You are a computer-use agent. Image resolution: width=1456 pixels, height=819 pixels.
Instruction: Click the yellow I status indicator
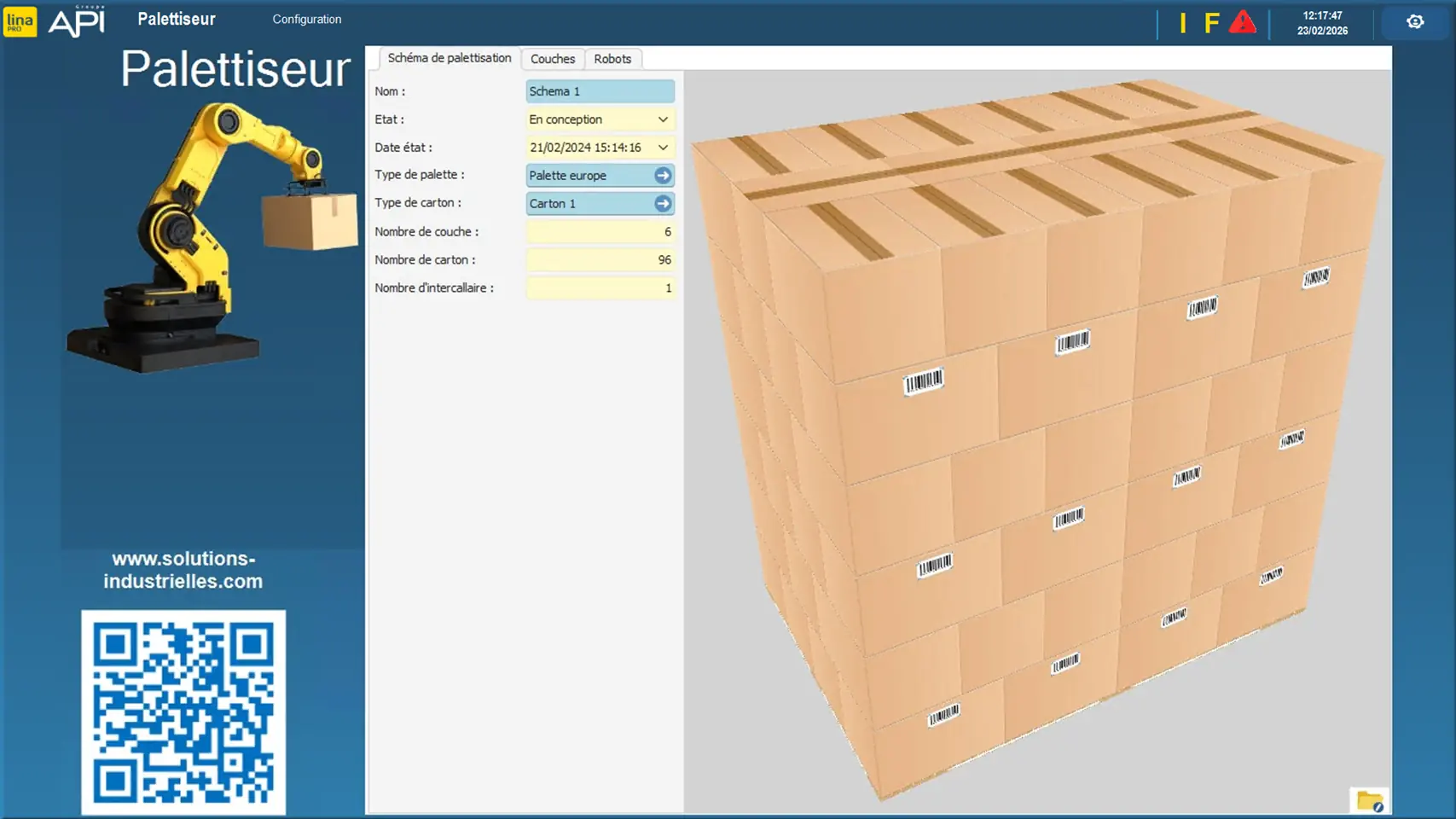(1183, 23)
